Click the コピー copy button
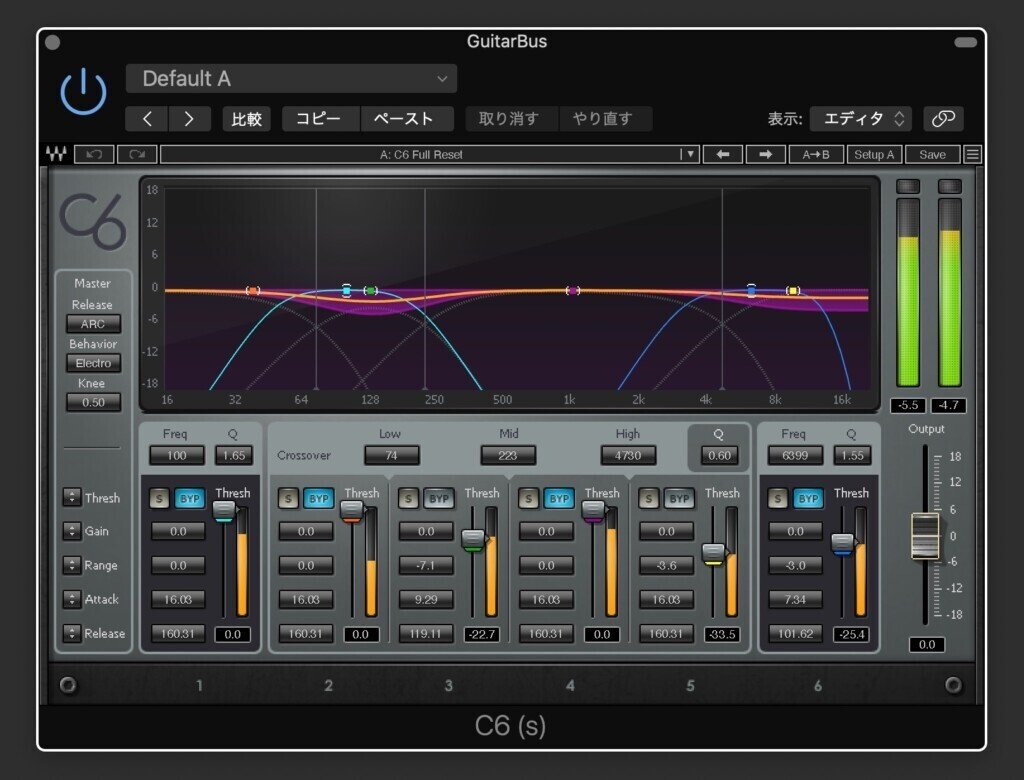 321,119
